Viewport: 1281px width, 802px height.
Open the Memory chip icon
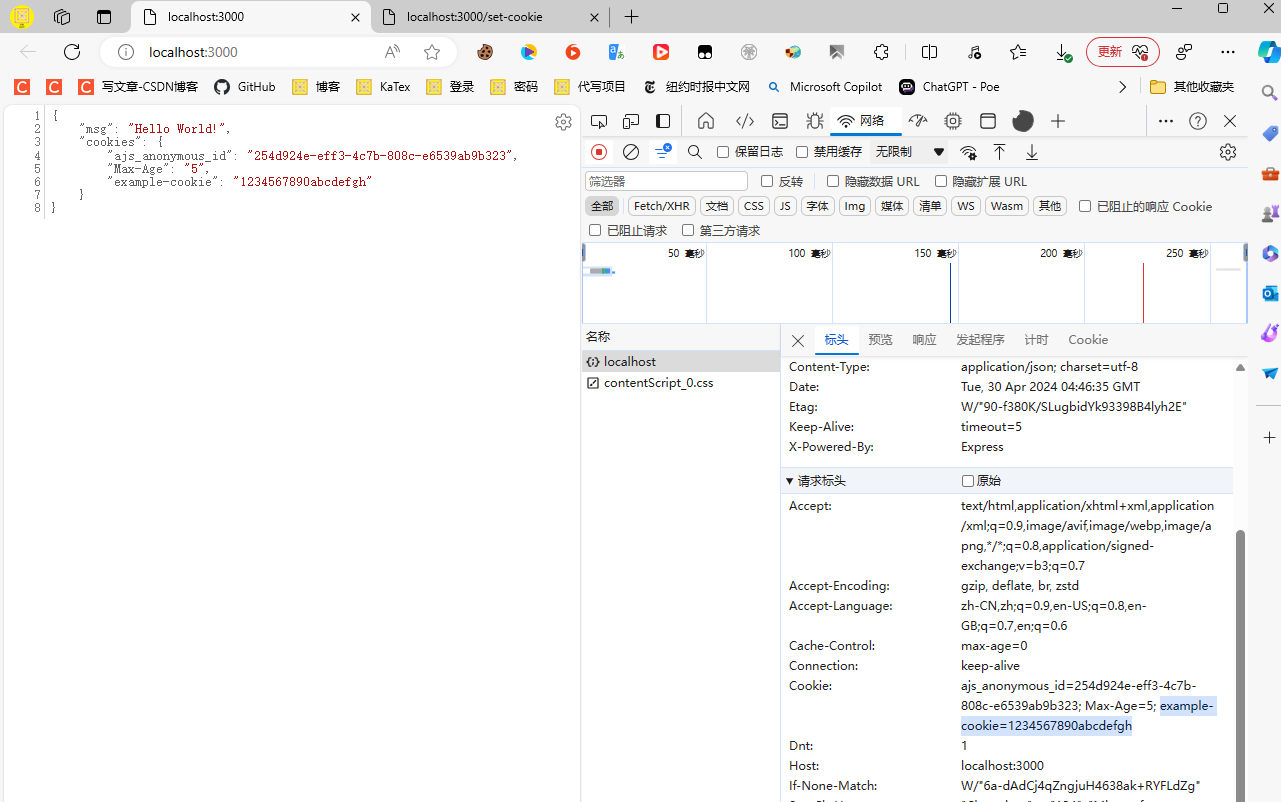coord(953,121)
